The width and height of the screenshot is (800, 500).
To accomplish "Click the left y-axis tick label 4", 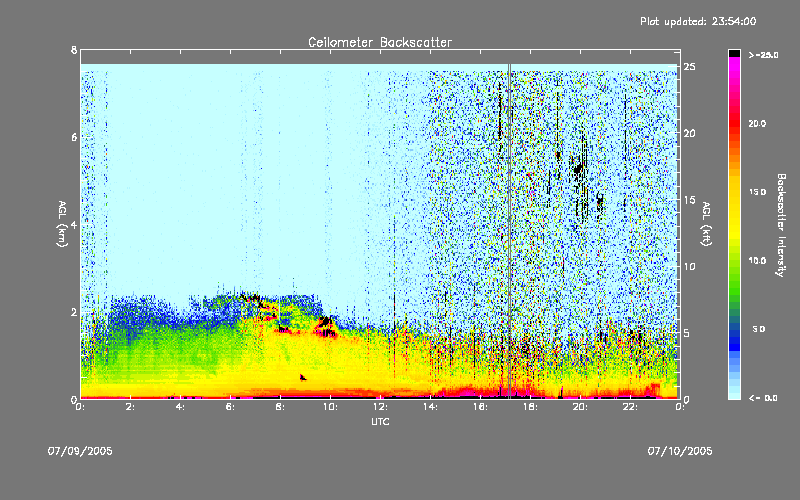I will pyautogui.click(x=74, y=225).
